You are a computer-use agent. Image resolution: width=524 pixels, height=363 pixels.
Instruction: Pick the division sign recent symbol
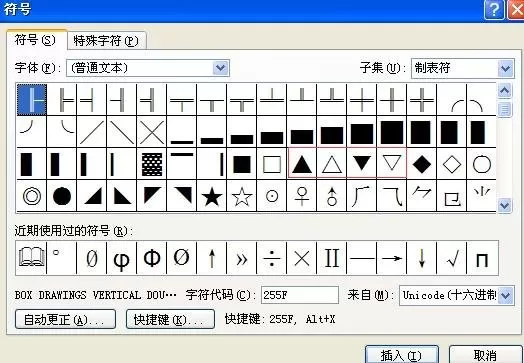point(272,258)
